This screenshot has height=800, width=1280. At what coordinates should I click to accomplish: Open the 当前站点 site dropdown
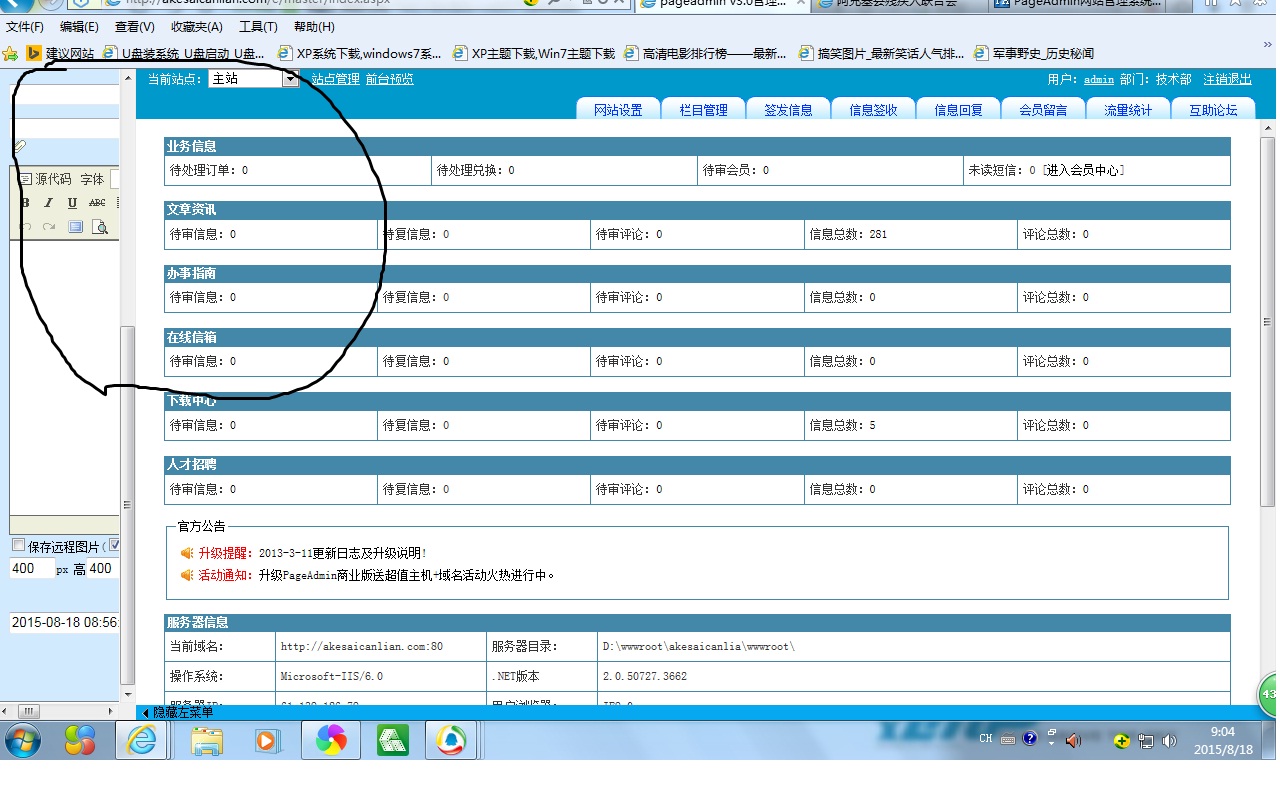pos(290,79)
